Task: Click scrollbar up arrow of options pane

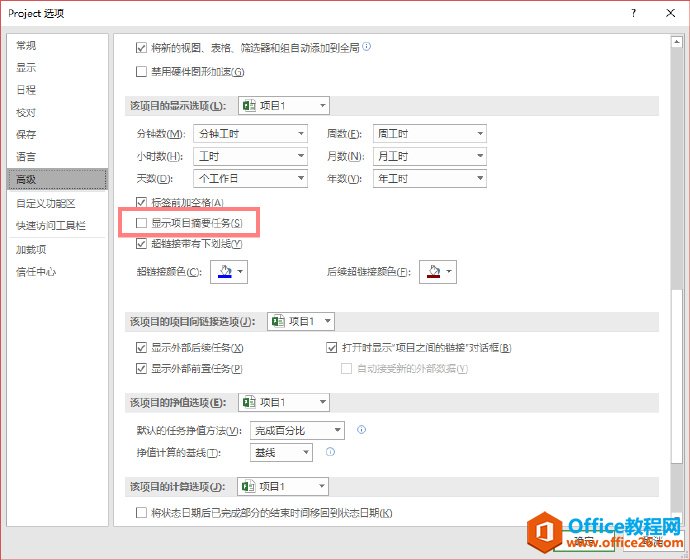Action: click(677, 42)
